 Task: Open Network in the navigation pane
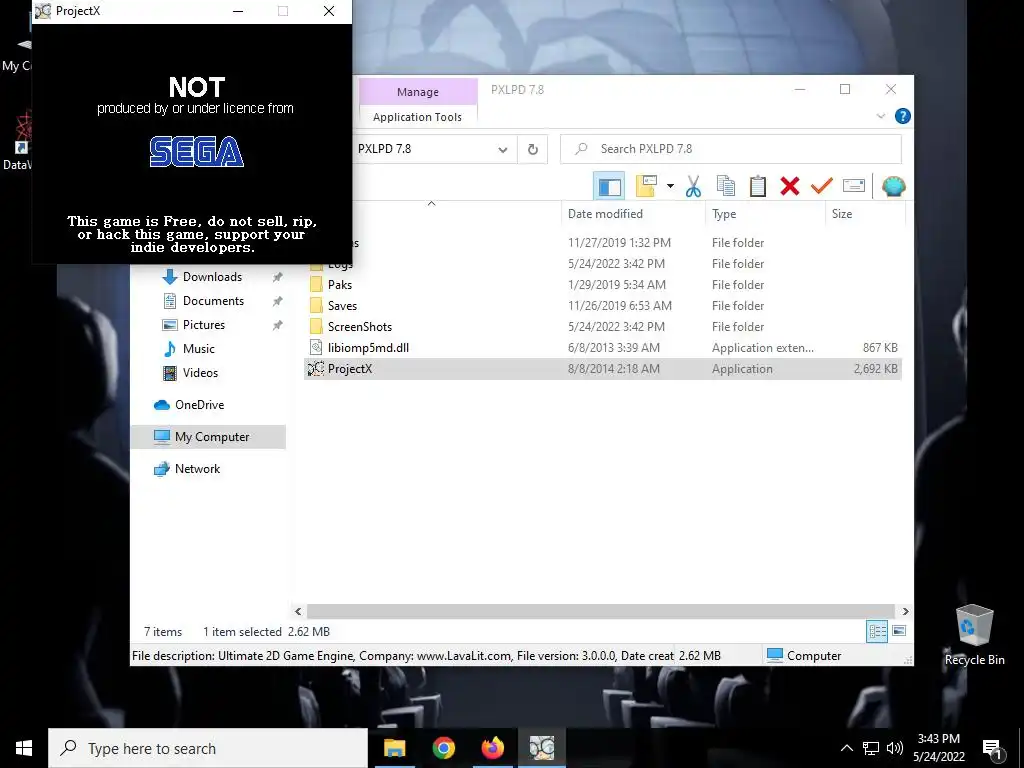197,469
